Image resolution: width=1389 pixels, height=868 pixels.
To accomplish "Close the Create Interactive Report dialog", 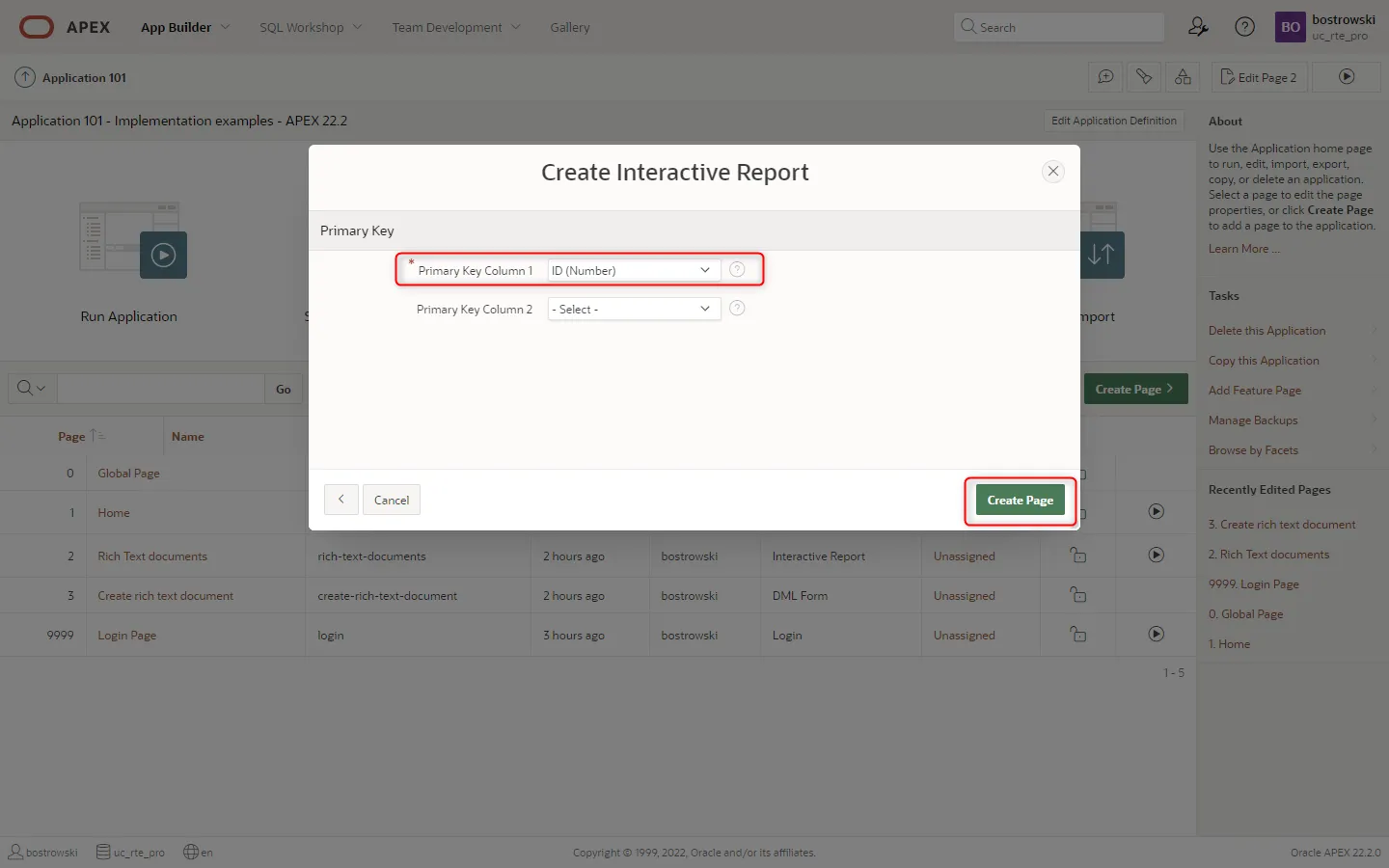I will (1052, 172).
